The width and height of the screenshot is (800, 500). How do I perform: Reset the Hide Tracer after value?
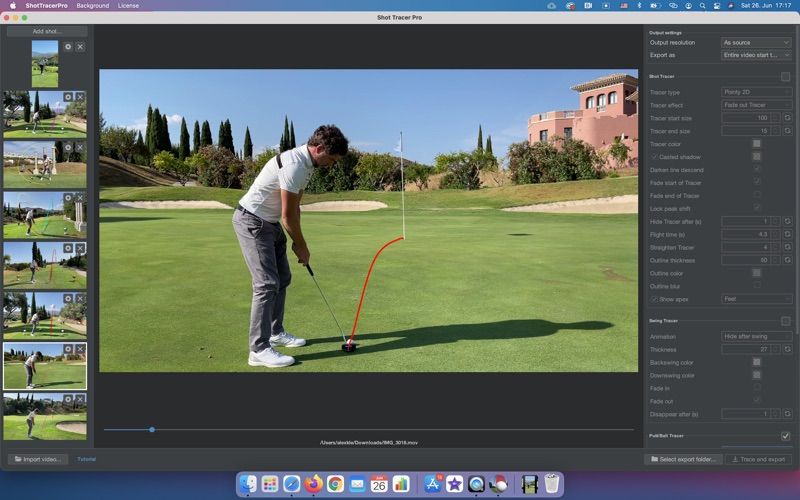pos(787,221)
